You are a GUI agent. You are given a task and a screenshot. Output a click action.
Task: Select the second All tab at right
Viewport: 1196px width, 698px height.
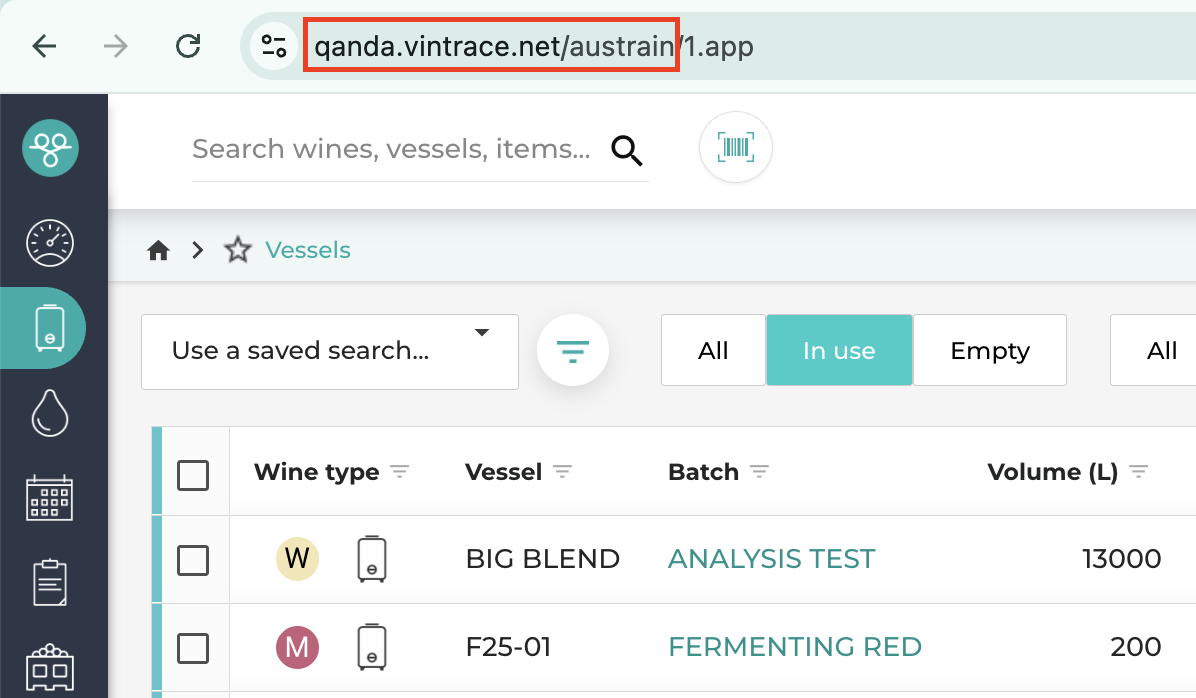(x=1160, y=350)
